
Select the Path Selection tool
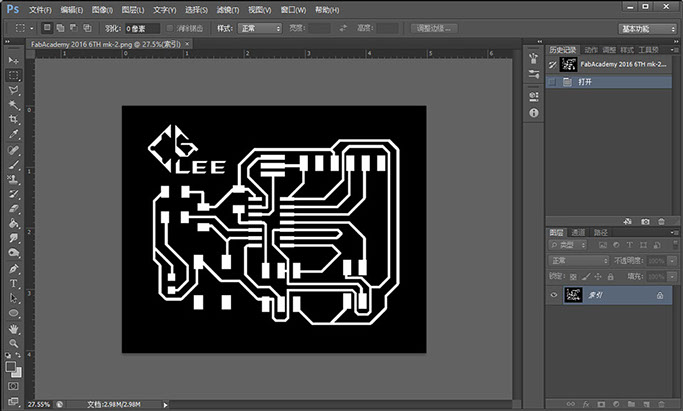[14, 298]
